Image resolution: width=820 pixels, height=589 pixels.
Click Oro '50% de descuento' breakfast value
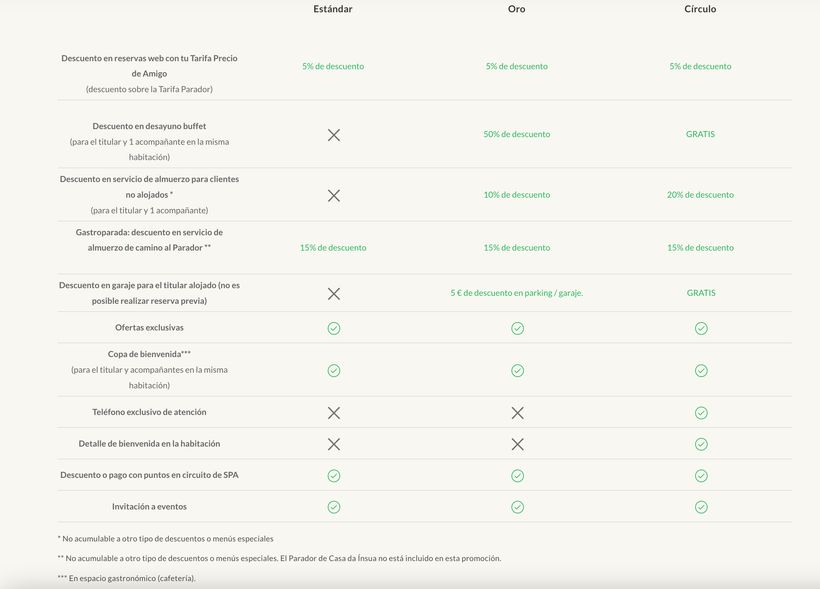click(x=517, y=134)
